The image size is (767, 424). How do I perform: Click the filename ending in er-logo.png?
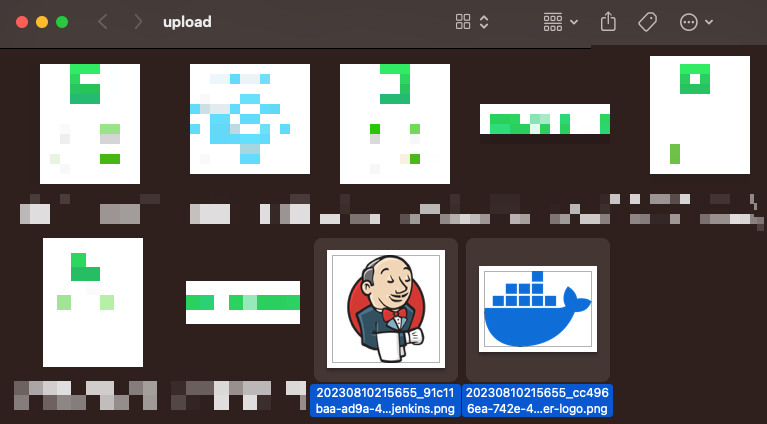pyautogui.click(x=537, y=401)
